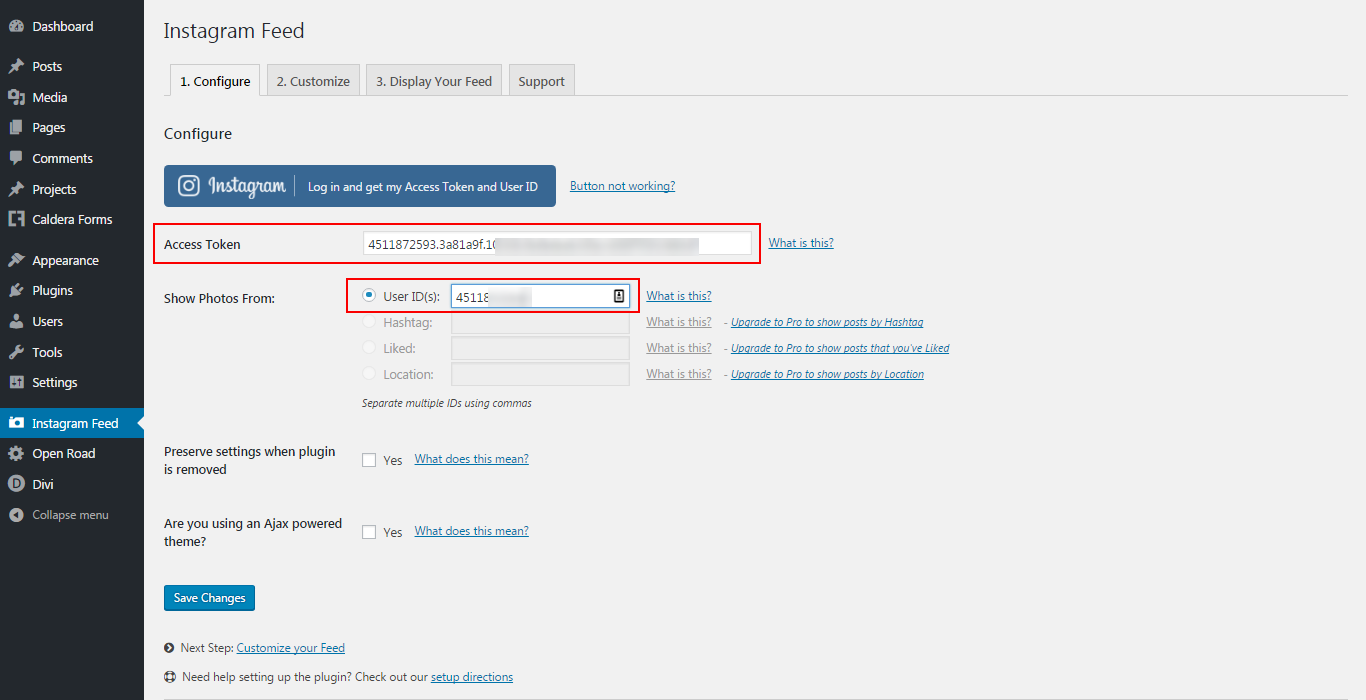
Task: Check Preserve settings when plugin is removed
Action: [369, 460]
